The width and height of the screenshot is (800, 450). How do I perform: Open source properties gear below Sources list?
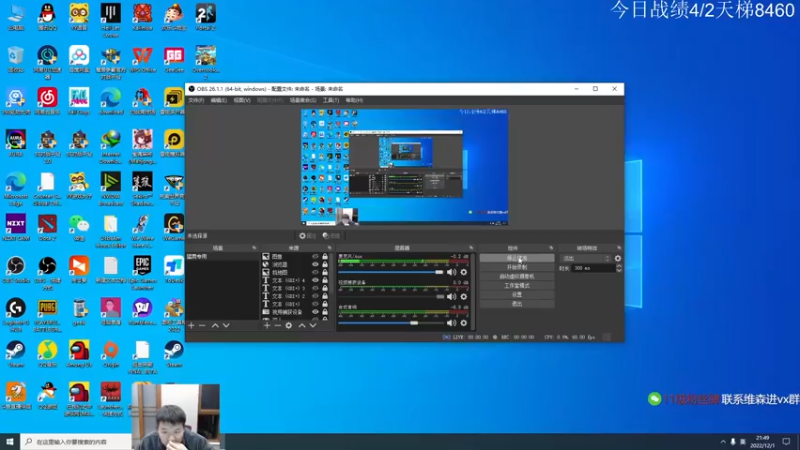(x=289, y=325)
